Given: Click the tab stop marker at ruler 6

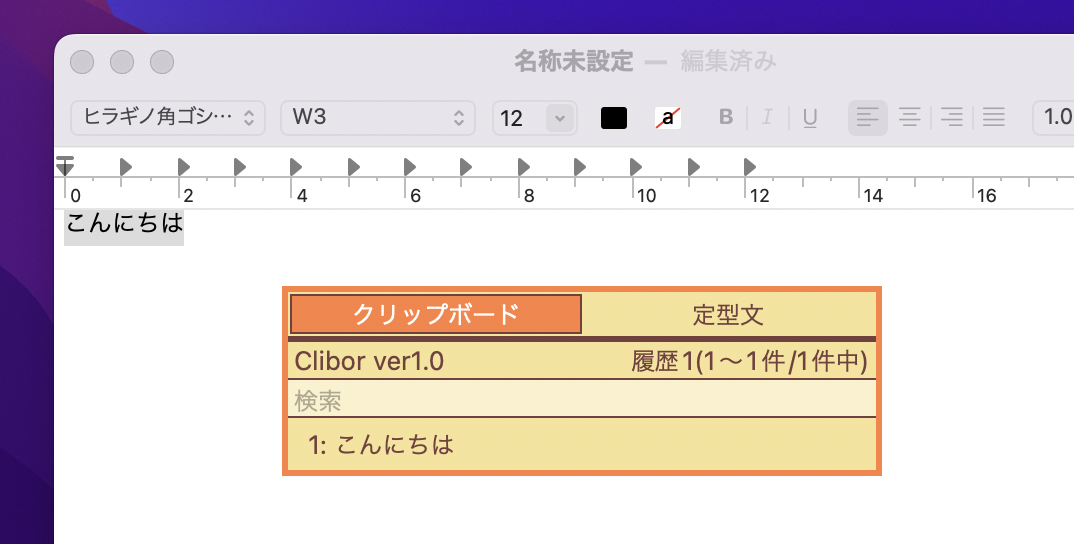Looking at the screenshot, I should [409, 166].
